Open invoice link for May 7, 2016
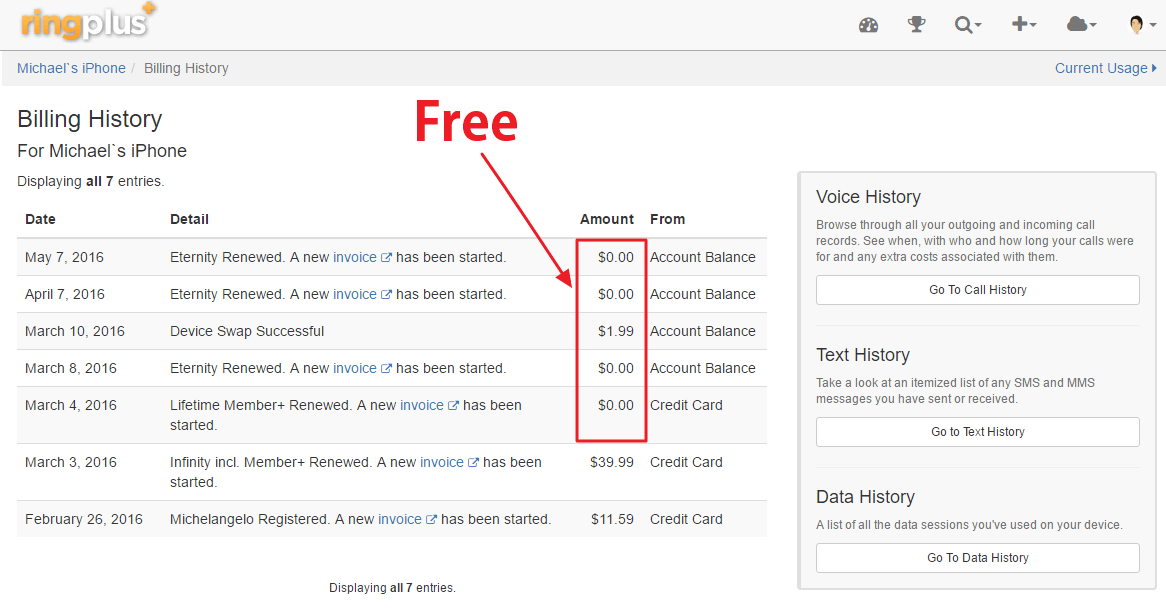This screenshot has height=610, width=1166. click(x=354, y=257)
